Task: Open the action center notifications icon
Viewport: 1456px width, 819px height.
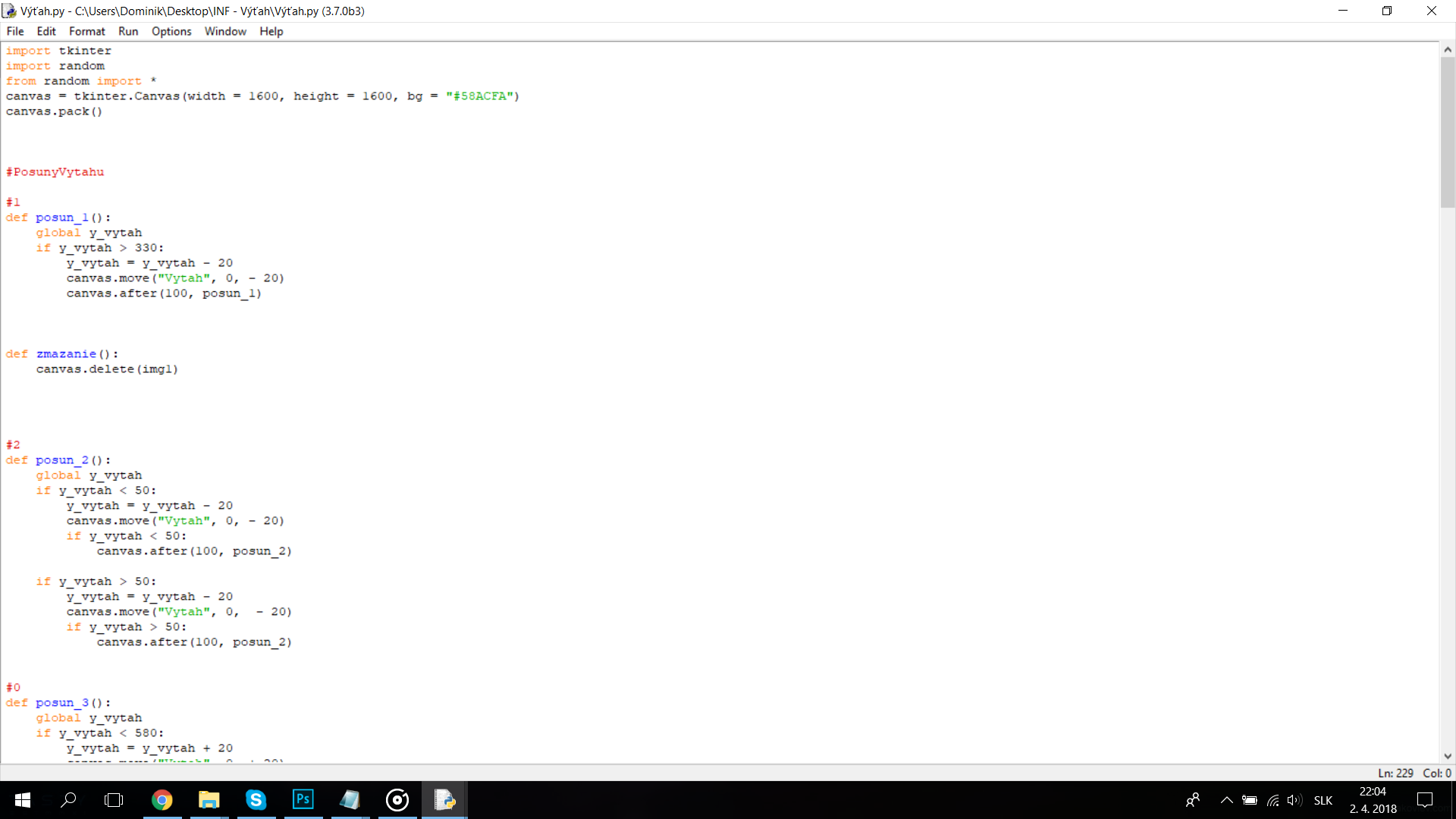Action: 1425,800
